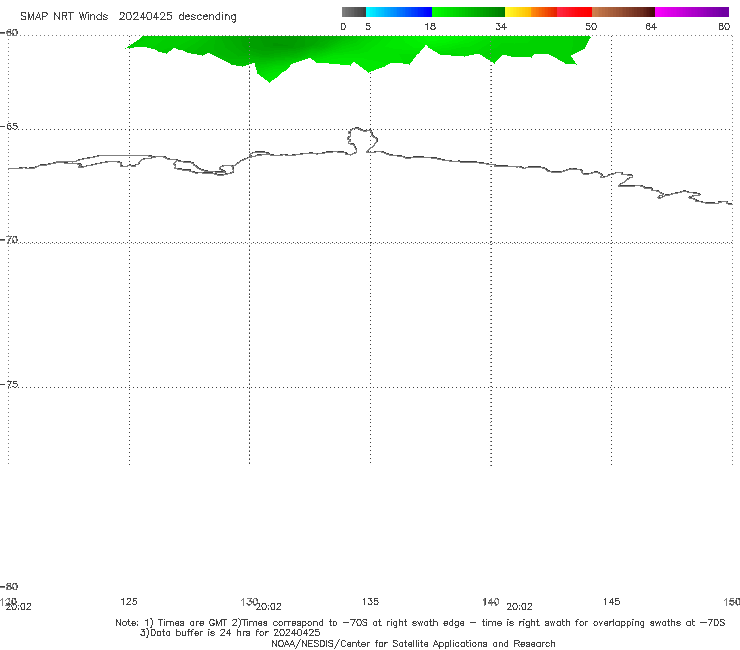The image size is (740, 650).
Task: Click the NOAA/NESDIS credit line
Action: [413, 644]
